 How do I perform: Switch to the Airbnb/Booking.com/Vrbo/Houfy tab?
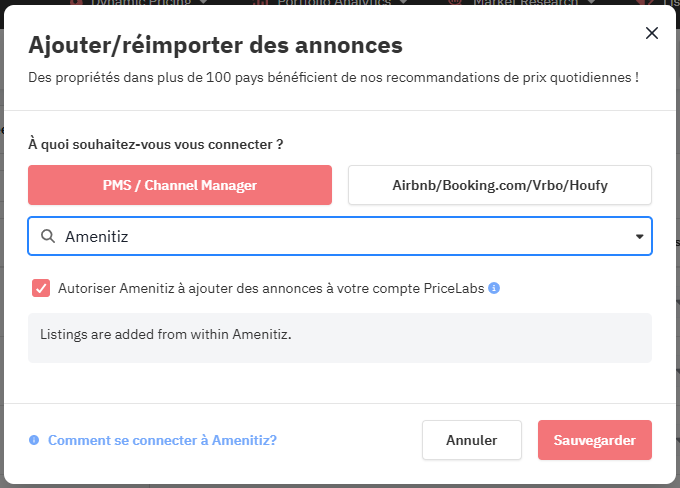(x=500, y=185)
